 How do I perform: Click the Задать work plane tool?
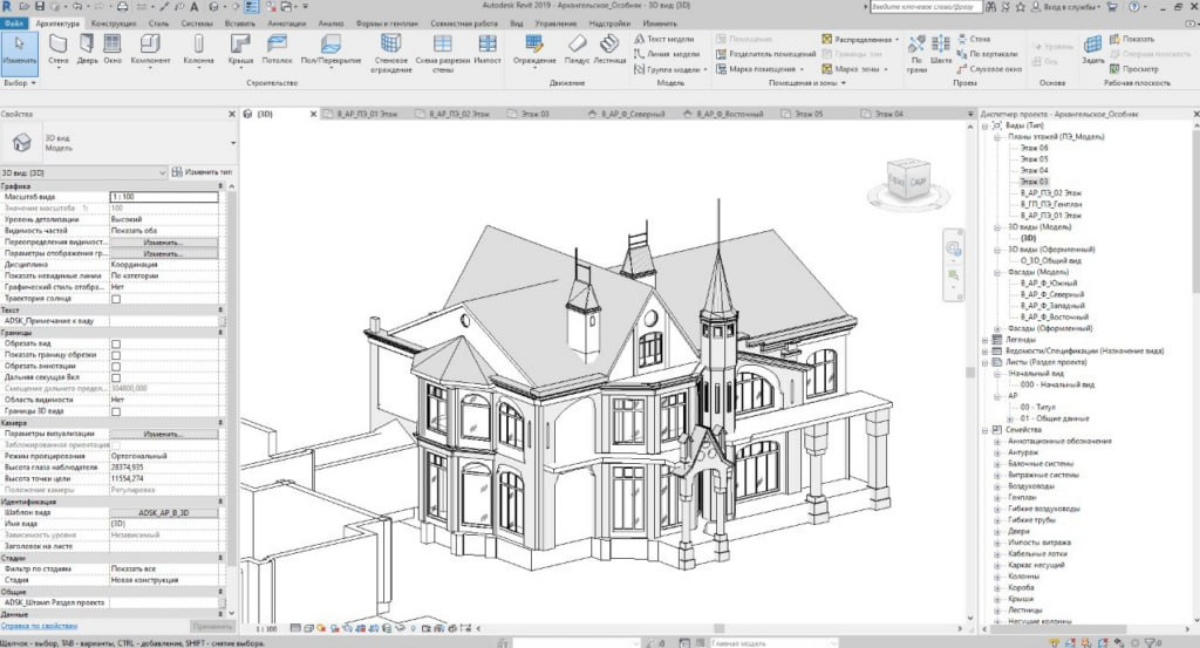[1093, 49]
